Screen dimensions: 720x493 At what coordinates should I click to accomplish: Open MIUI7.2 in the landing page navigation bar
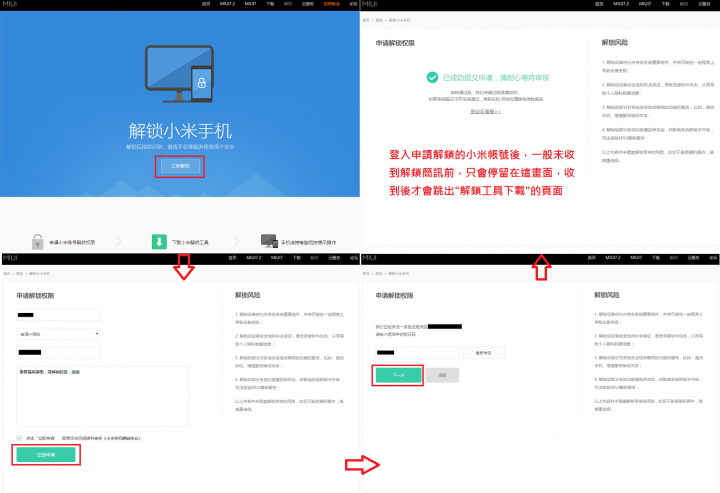click(227, 4)
